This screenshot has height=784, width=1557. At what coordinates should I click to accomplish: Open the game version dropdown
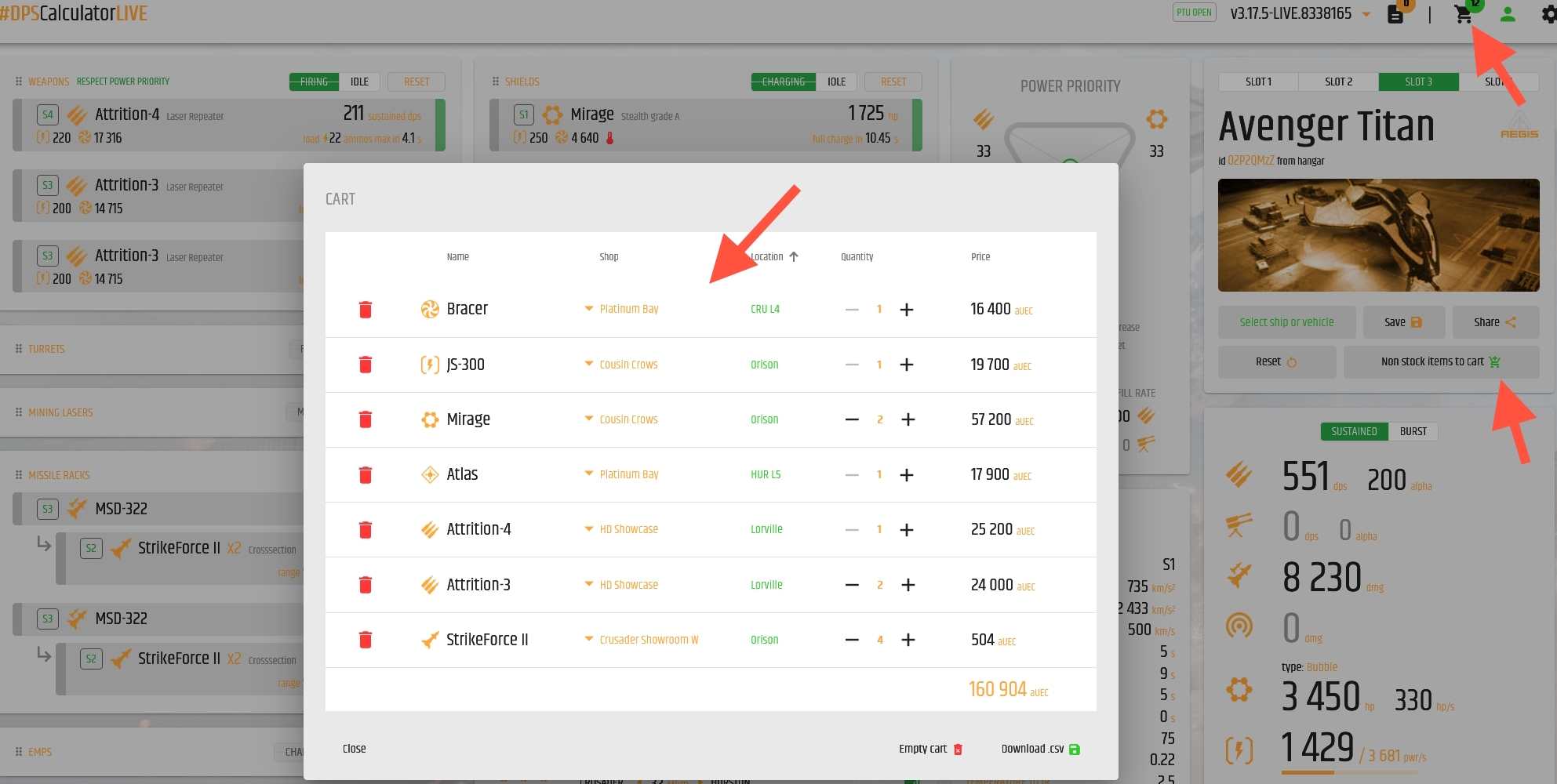coord(1366,14)
